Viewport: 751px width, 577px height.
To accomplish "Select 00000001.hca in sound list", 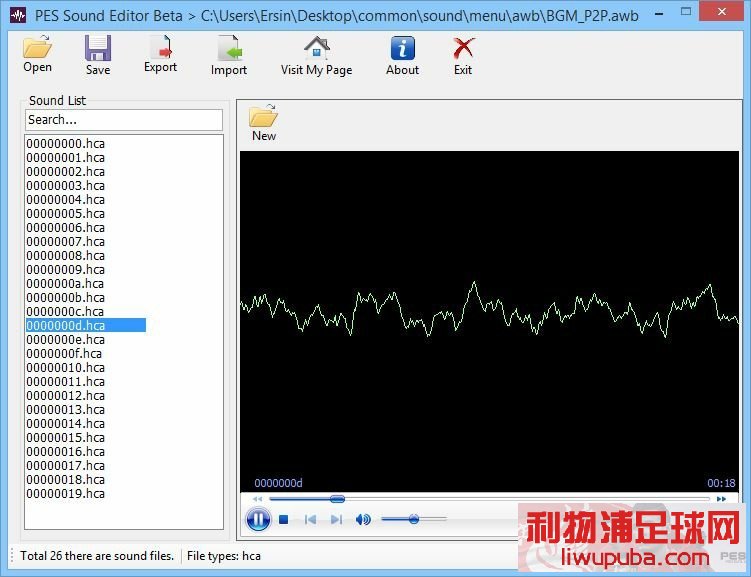I will click(66, 158).
